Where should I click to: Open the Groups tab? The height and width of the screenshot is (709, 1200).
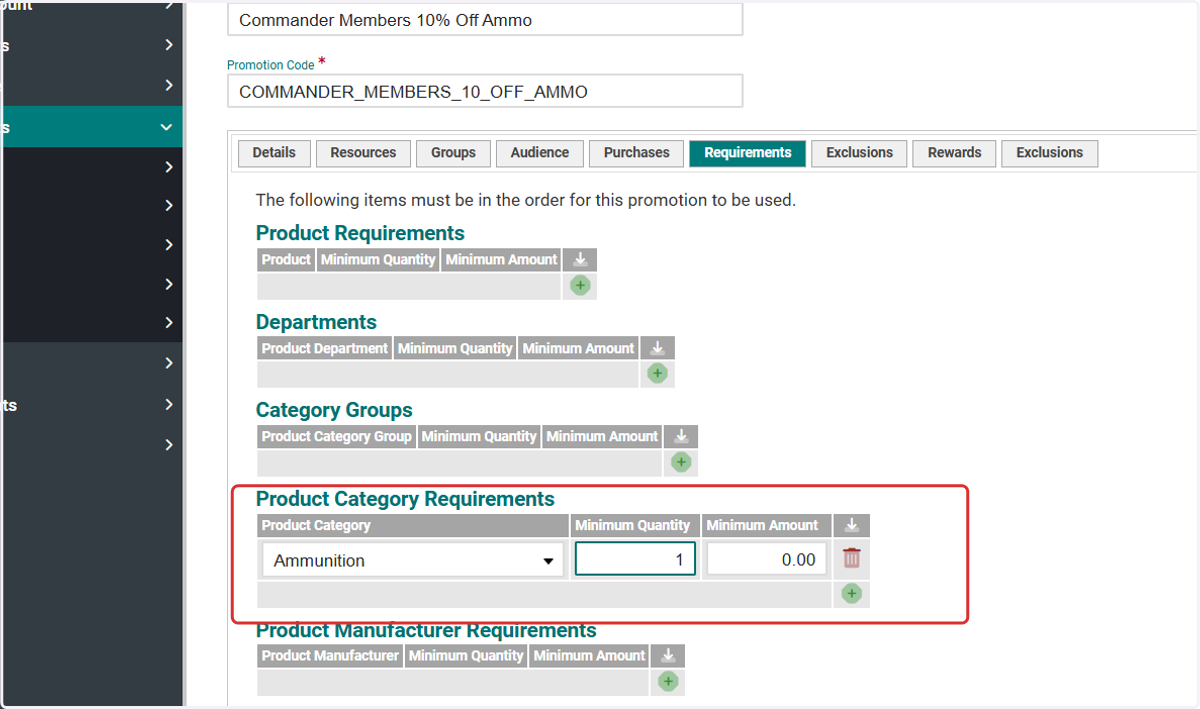pos(453,153)
